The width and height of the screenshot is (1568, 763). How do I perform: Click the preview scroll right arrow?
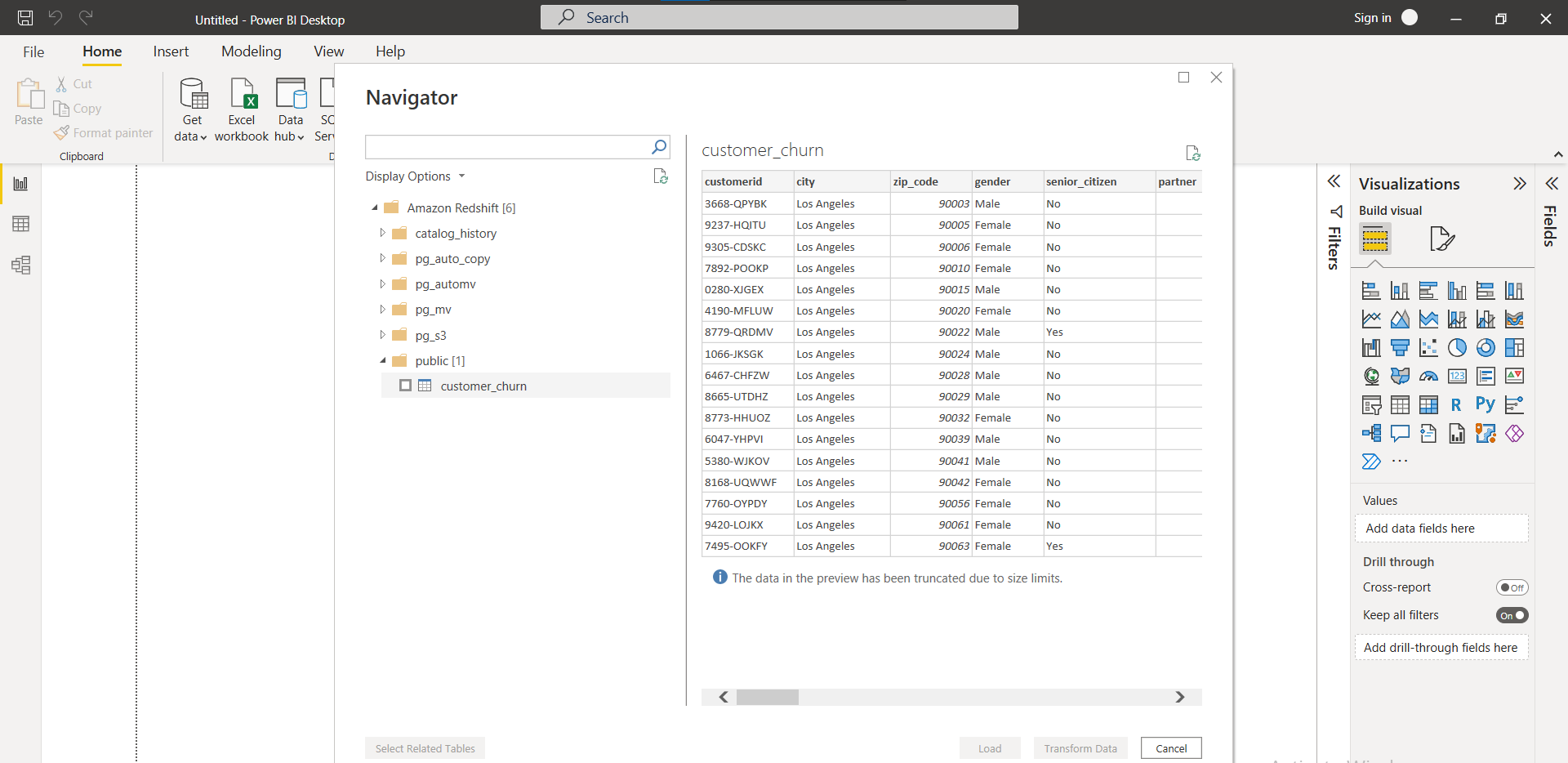coord(1179,697)
